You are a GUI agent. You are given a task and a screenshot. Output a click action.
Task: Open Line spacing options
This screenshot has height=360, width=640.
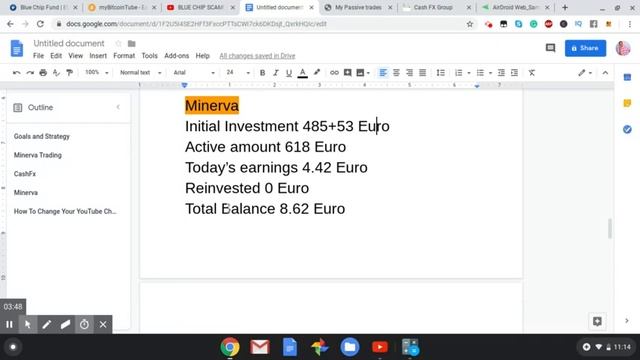(x=440, y=73)
